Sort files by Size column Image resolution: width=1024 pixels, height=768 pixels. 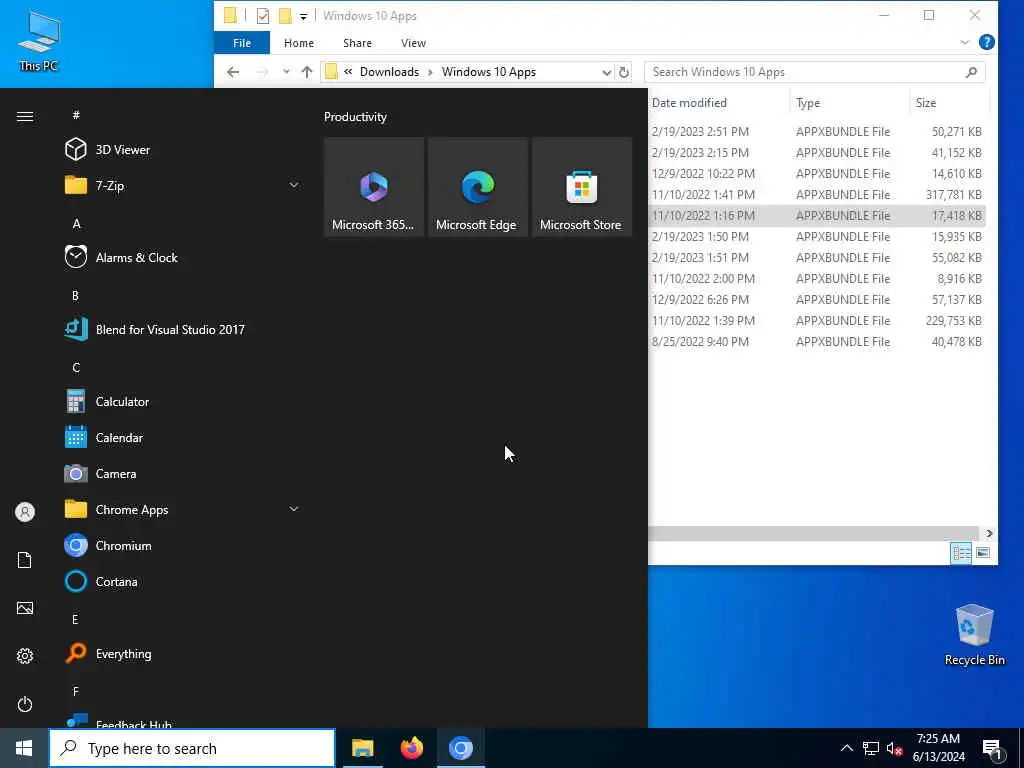pos(948,103)
